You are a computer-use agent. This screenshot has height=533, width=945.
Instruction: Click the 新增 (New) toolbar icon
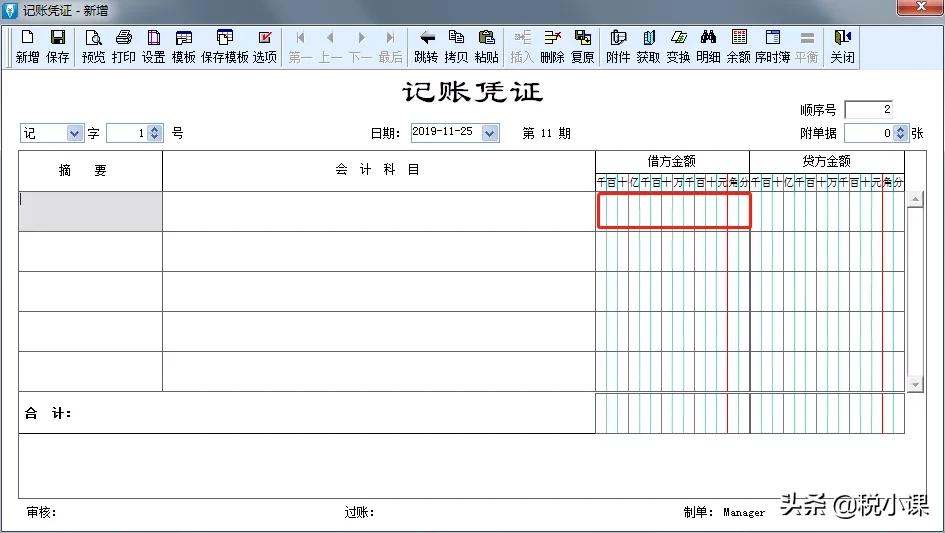28,46
